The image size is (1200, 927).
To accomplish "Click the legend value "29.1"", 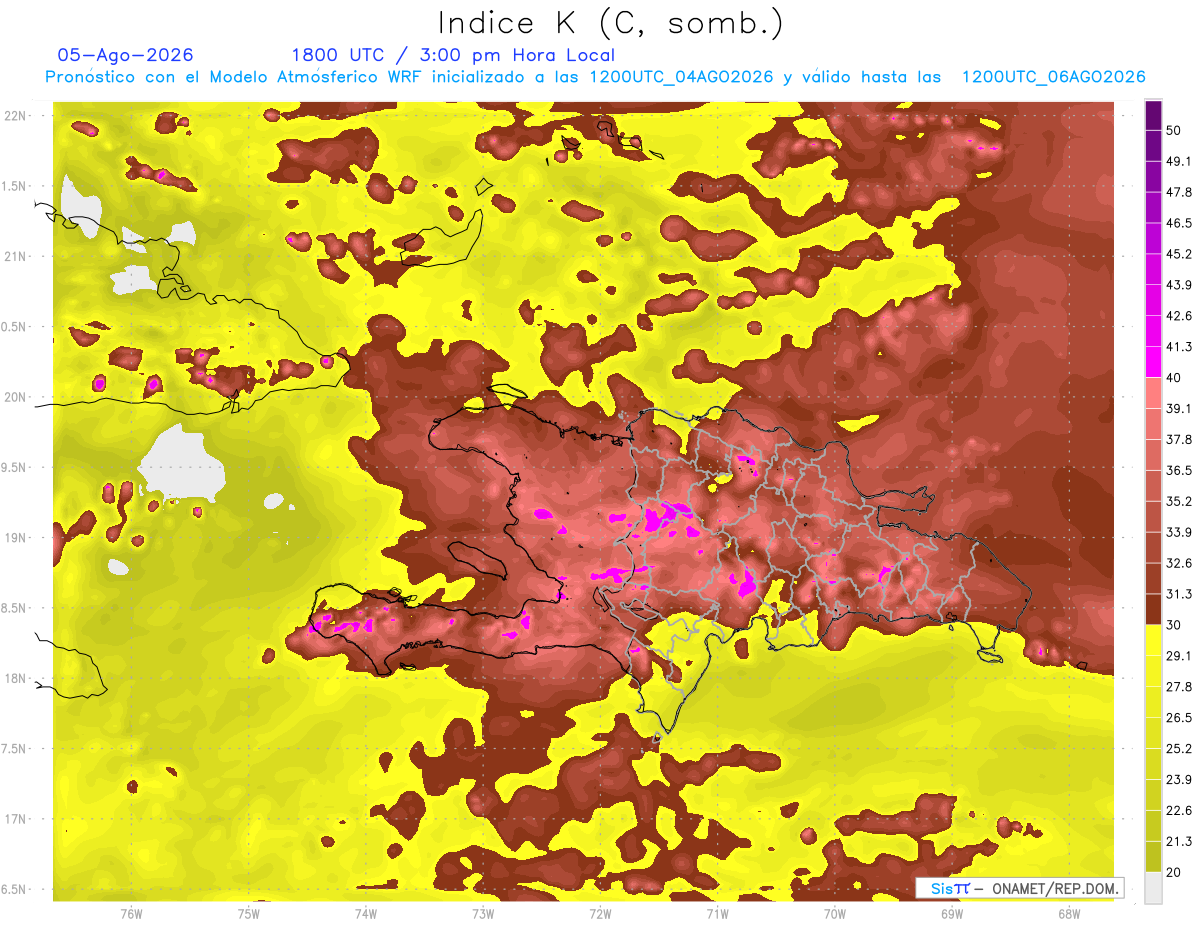I will tap(1179, 656).
